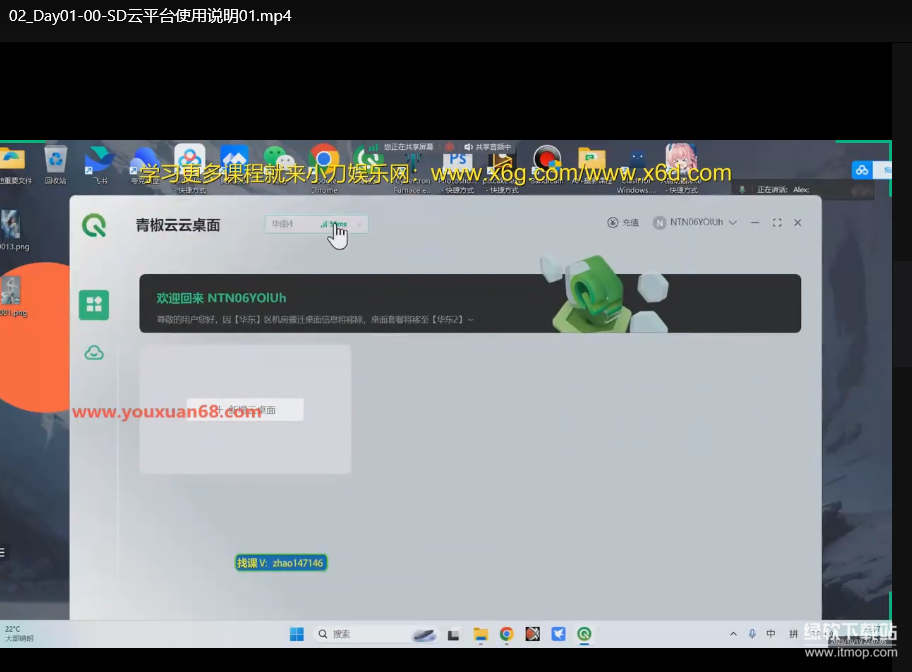Click the 正在讲话: Alec speaker label

pyautogui.click(x=782, y=190)
